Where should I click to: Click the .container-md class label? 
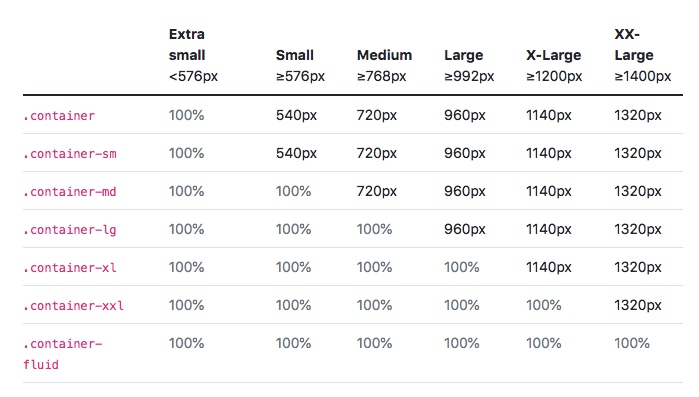tap(70, 192)
